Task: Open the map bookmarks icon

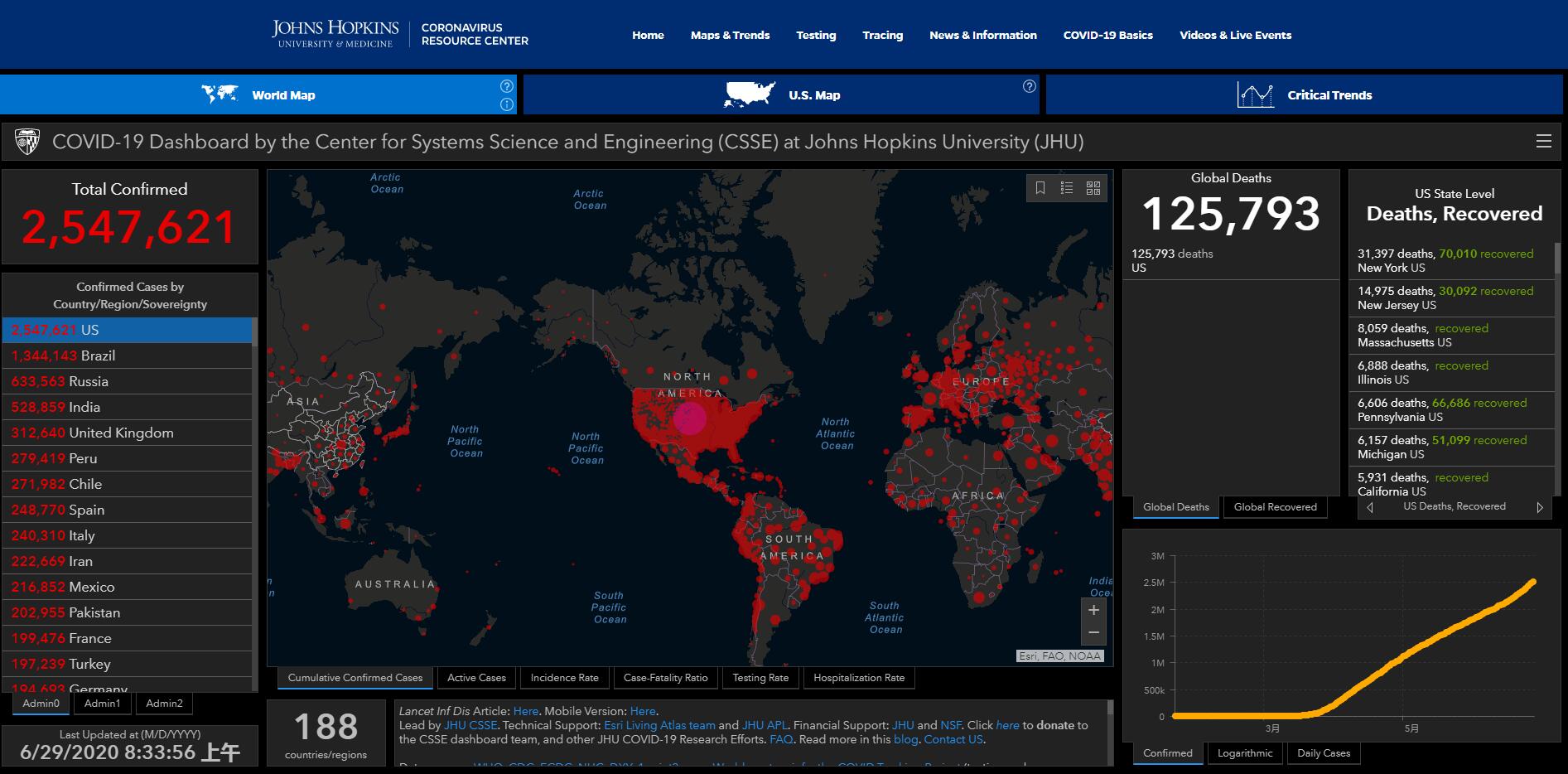Action: click(1040, 188)
